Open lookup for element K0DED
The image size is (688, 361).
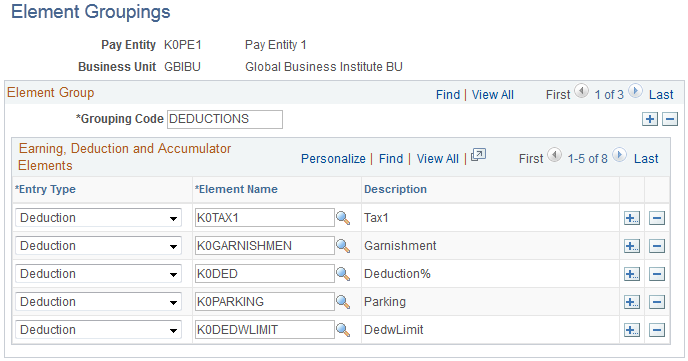click(343, 274)
